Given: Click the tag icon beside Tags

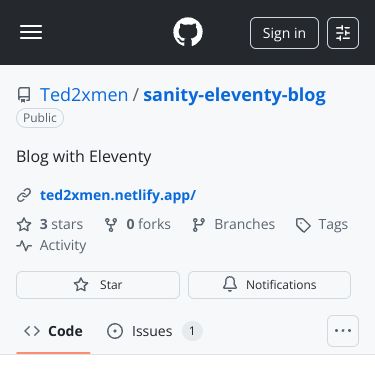Looking at the screenshot, I should click(303, 225).
